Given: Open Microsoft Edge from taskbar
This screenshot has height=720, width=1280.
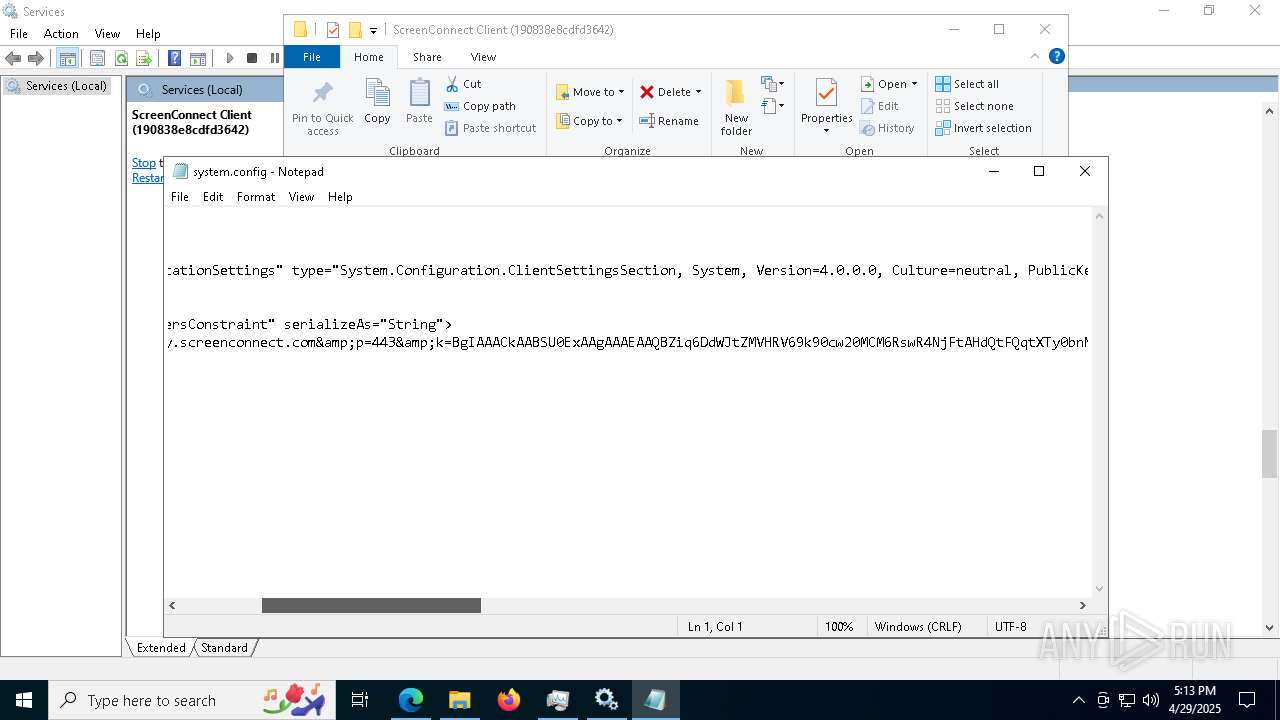Looking at the screenshot, I should 411,700.
